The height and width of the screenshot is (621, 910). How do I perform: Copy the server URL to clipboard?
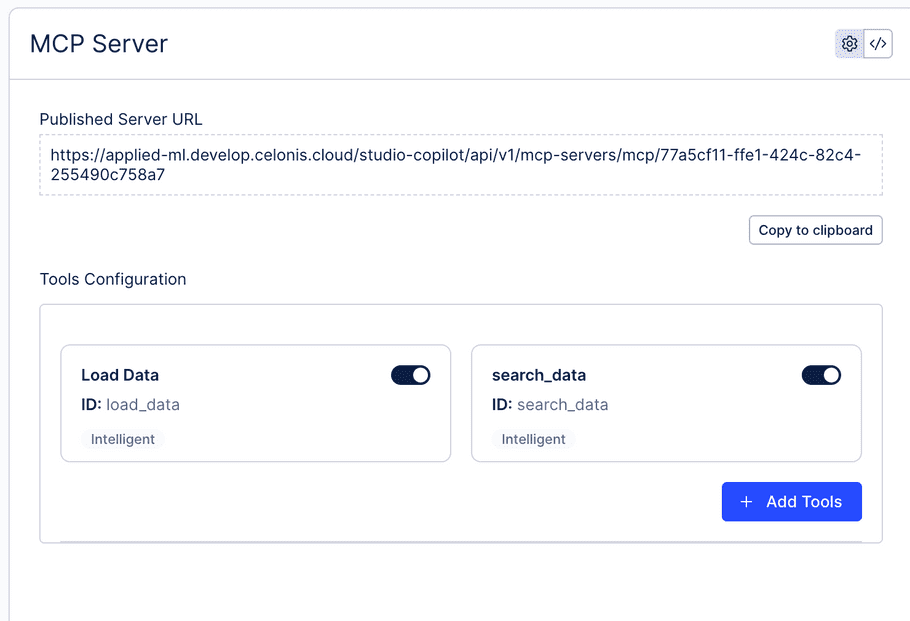click(815, 230)
